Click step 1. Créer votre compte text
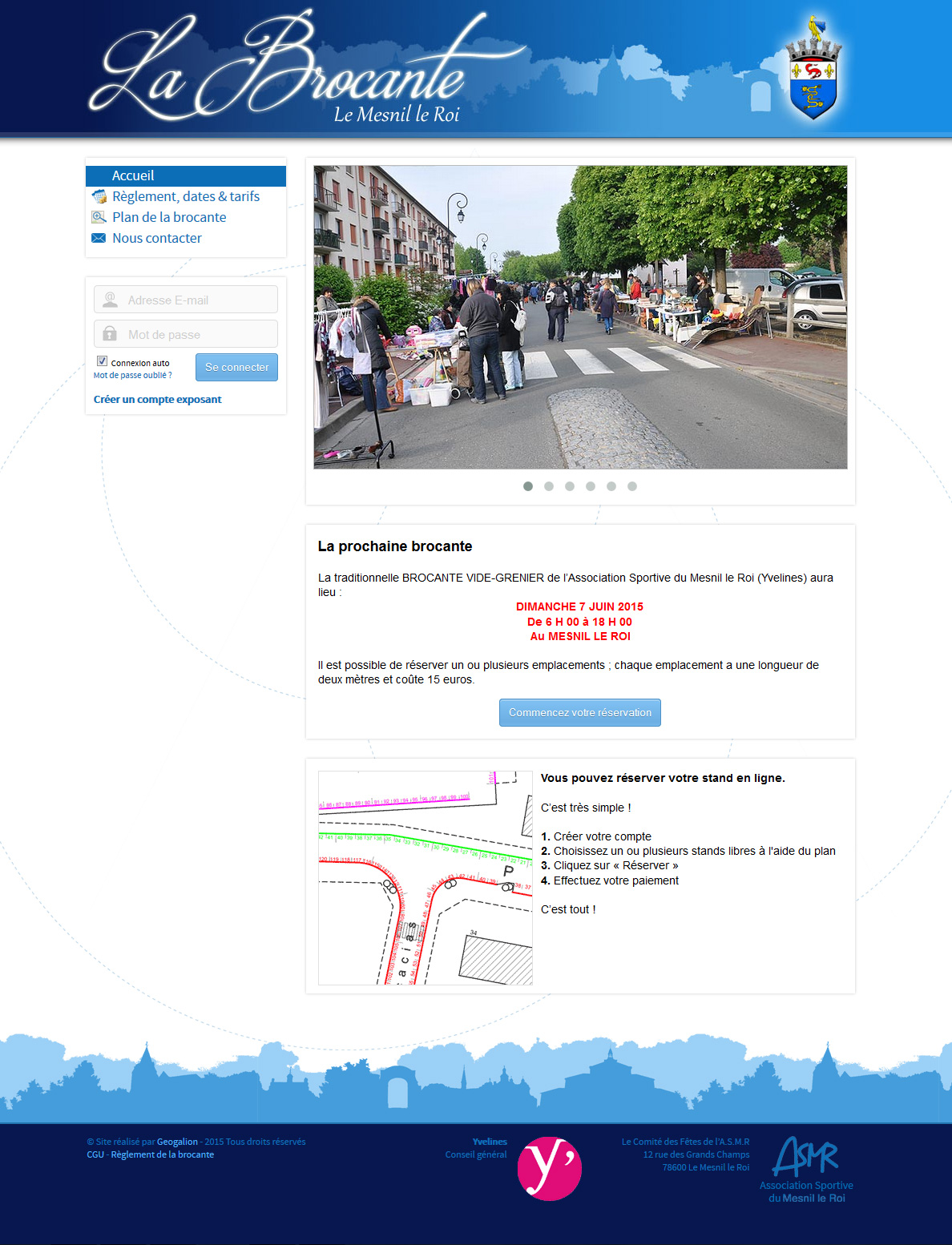This screenshot has height=1245, width=952. coord(596,836)
